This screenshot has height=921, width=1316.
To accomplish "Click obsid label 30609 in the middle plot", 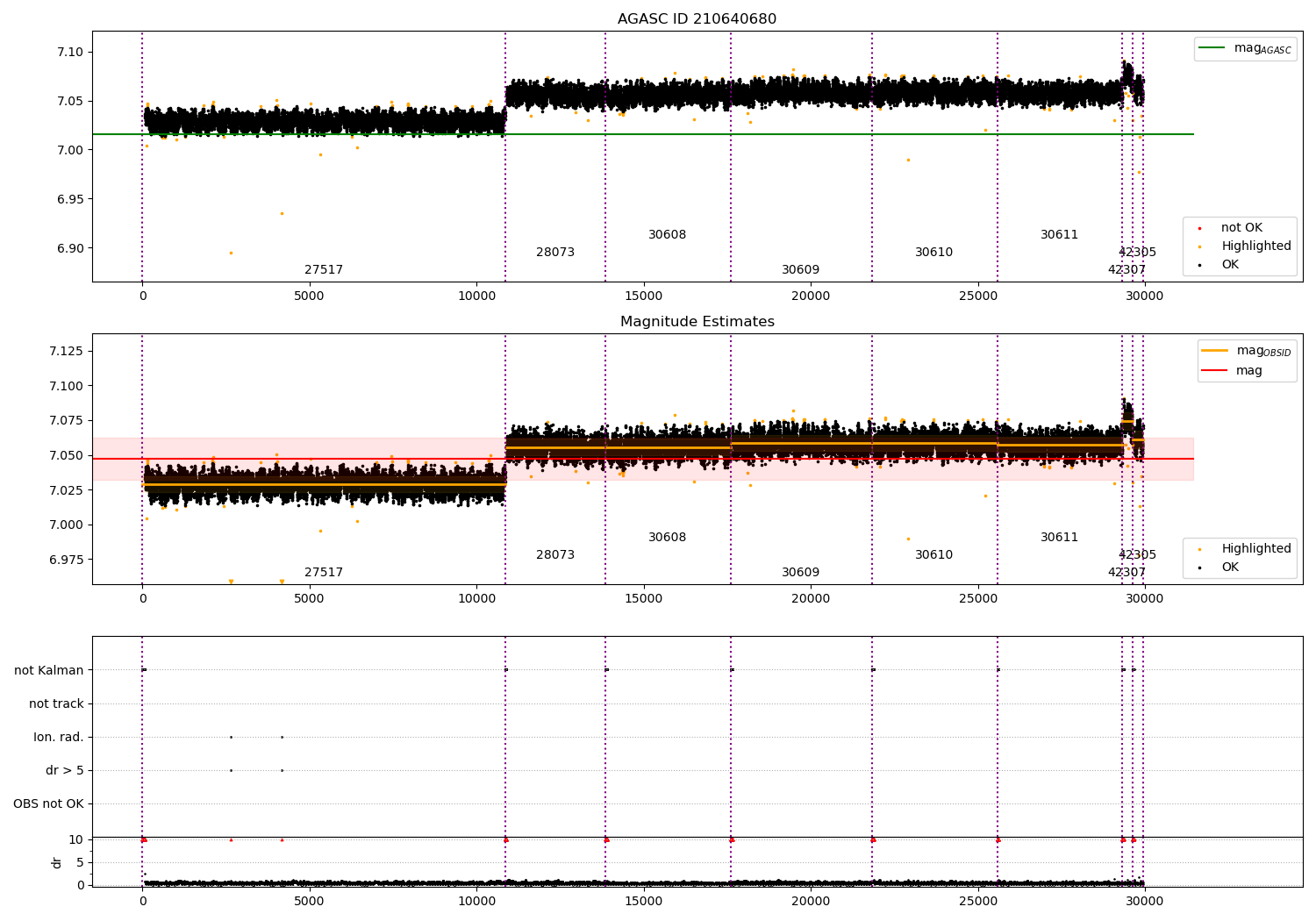I will coord(800,573).
